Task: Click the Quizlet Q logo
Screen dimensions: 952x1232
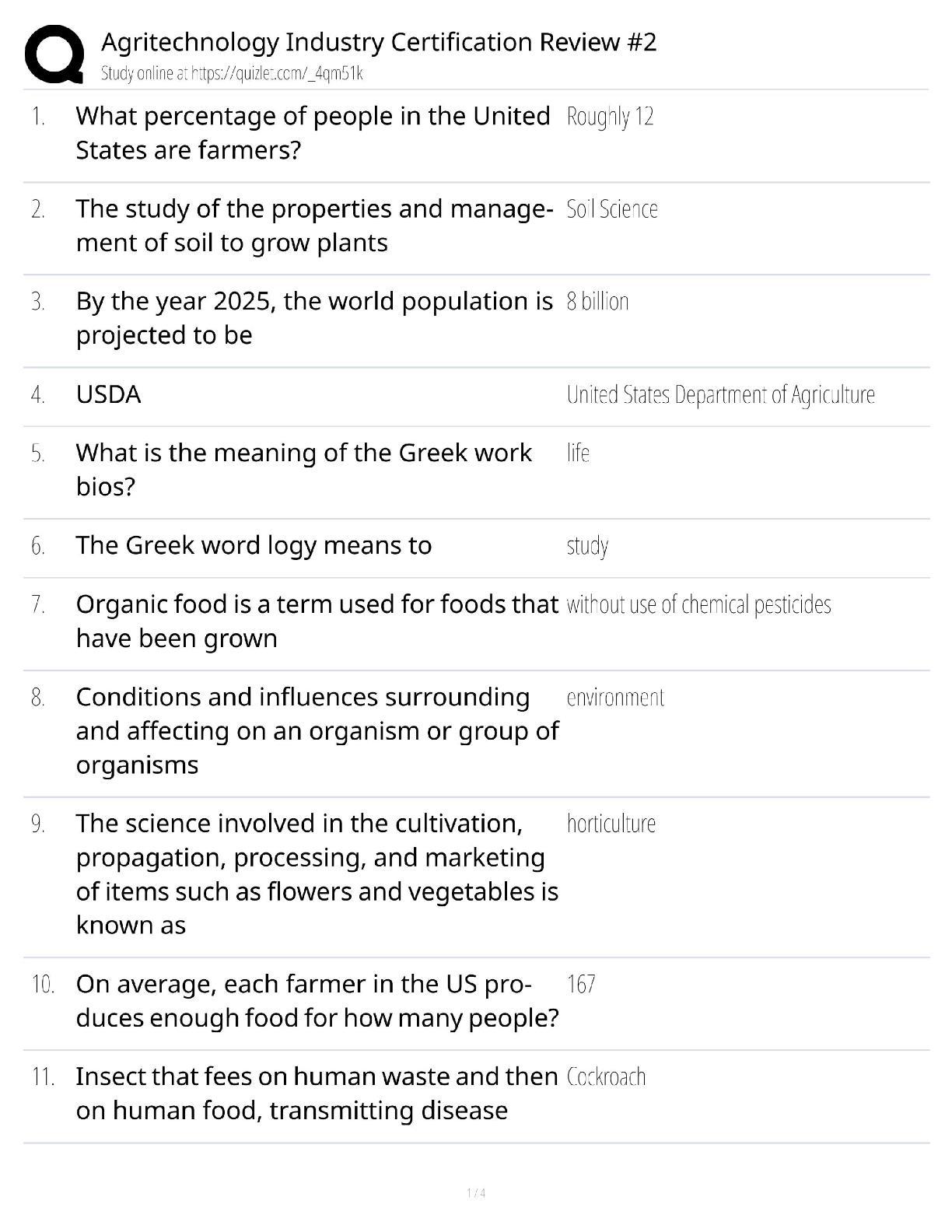Action: pos(54,54)
